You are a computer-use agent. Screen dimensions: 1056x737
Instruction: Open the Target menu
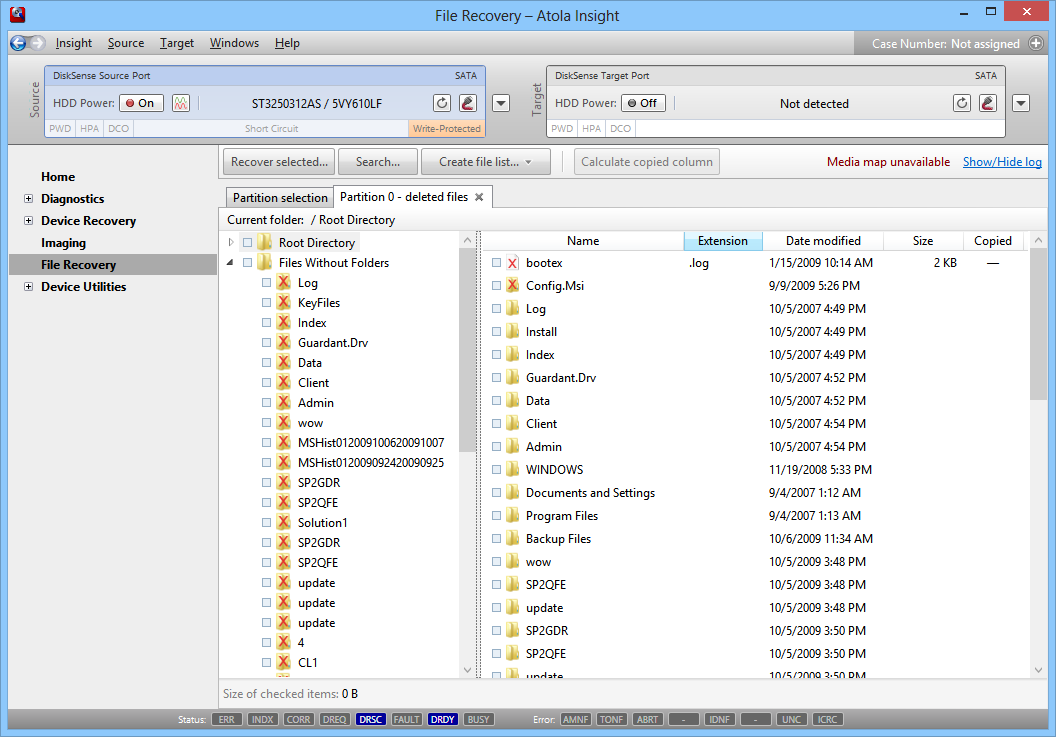[176, 43]
